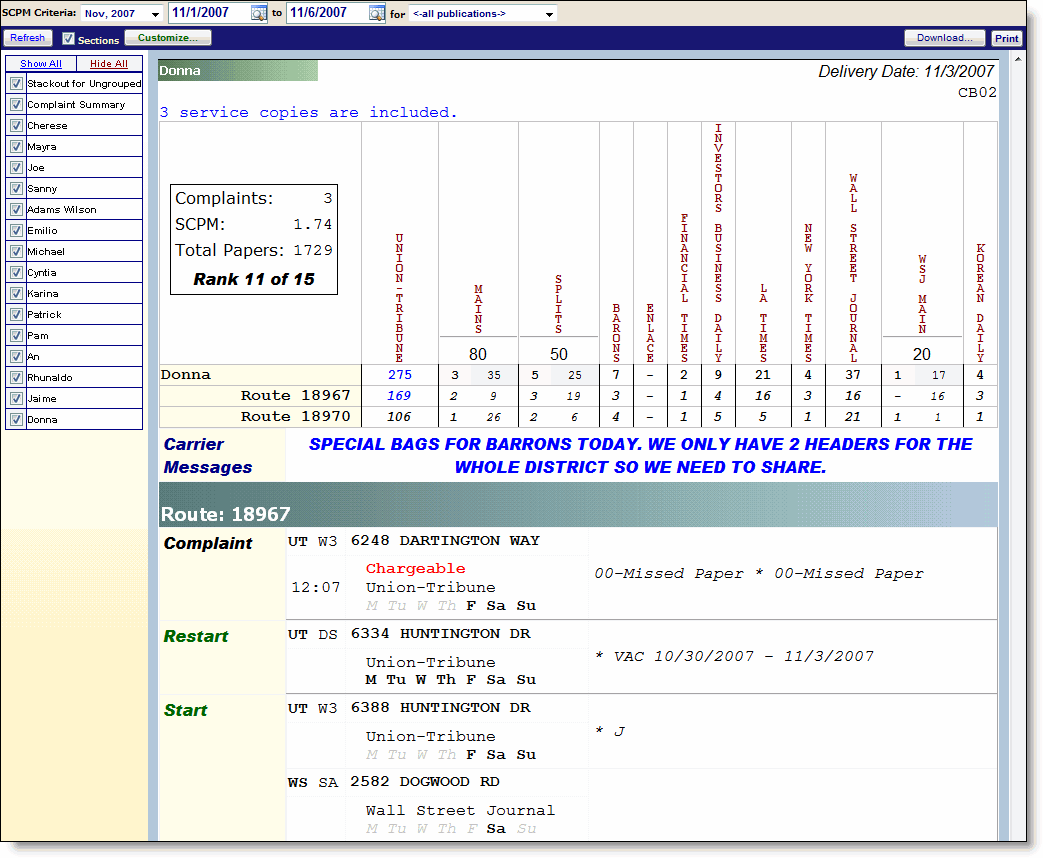The image size is (1043, 858).
Task: Click the Refresh button
Action: point(28,38)
